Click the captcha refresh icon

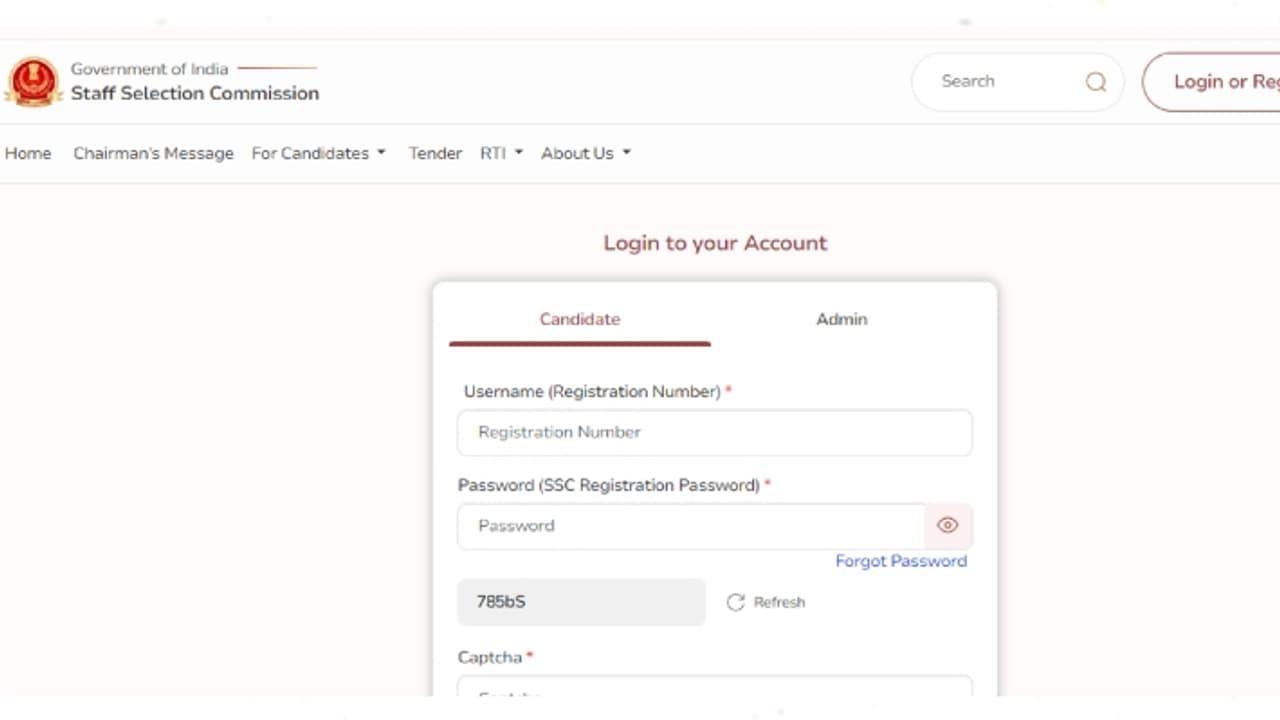(735, 602)
